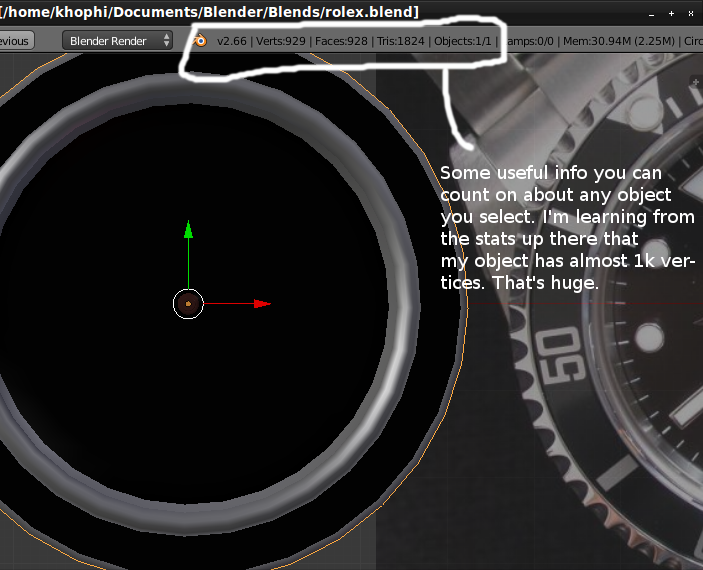Click the Mem:30.94M memory readout

594,41
